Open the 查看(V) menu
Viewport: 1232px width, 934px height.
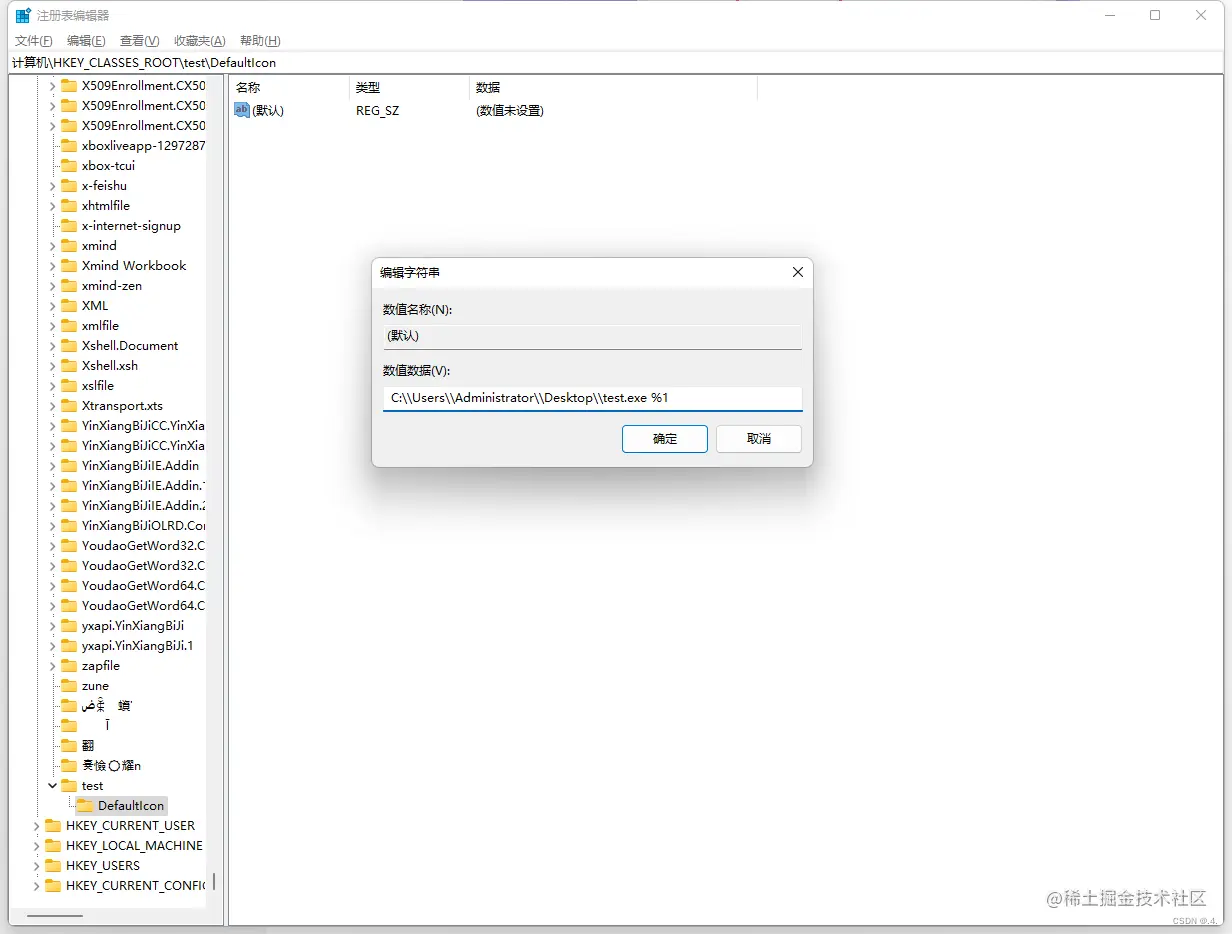(x=139, y=41)
